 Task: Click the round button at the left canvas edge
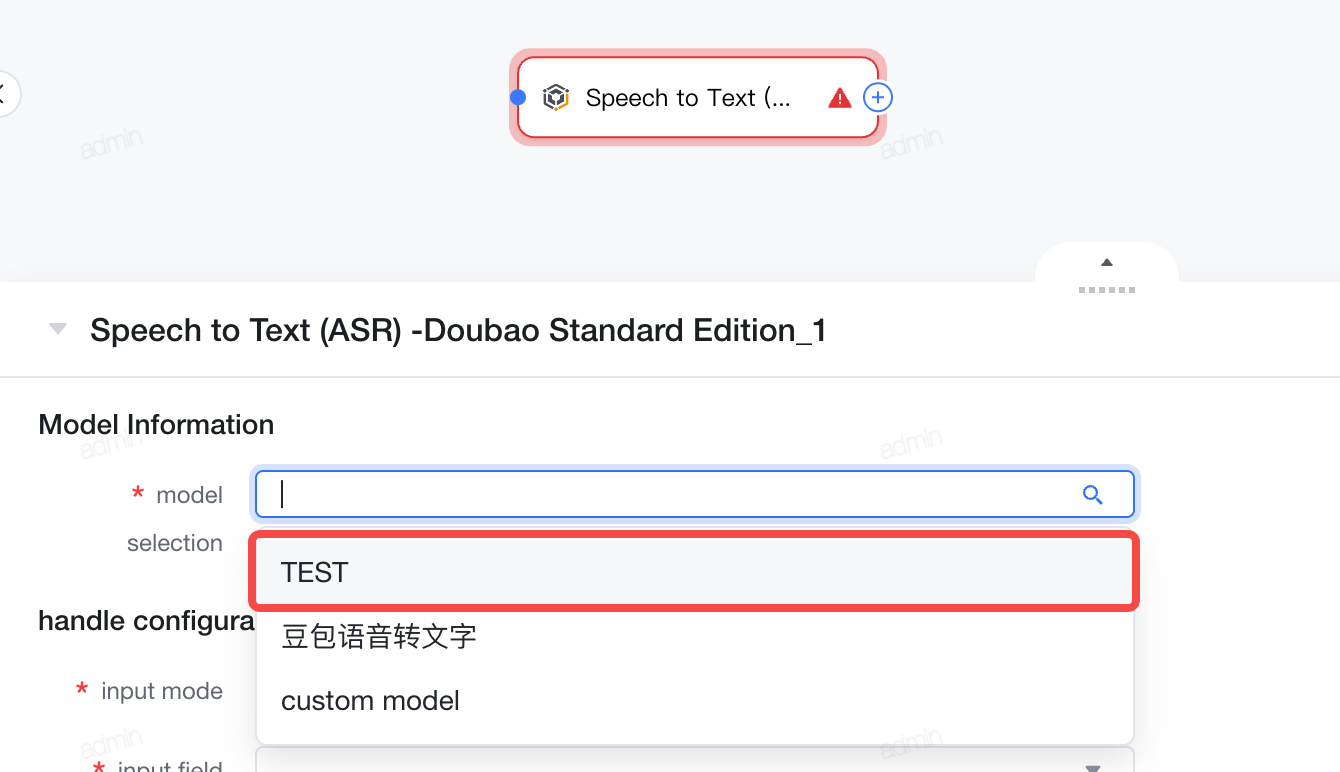pyautogui.click(x=3, y=95)
